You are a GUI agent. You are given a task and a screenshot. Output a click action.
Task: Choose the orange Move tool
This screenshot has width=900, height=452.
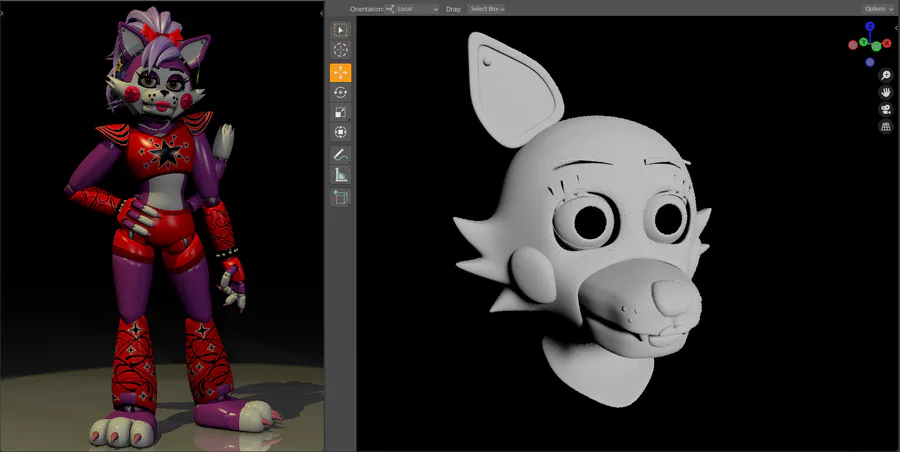[x=341, y=72]
